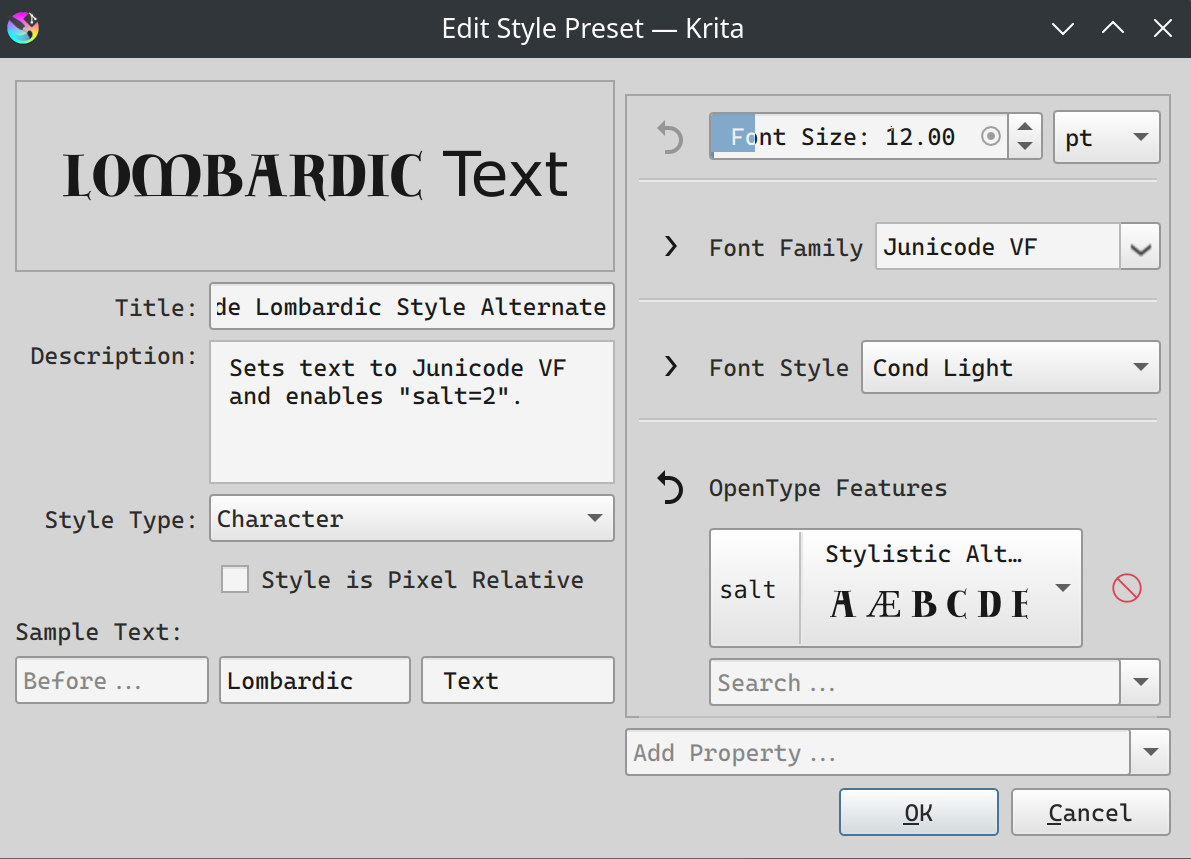Reset the Font Size property with revert arrow
The width and height of the screenshot is (1191, 859).
click(670, 137)
